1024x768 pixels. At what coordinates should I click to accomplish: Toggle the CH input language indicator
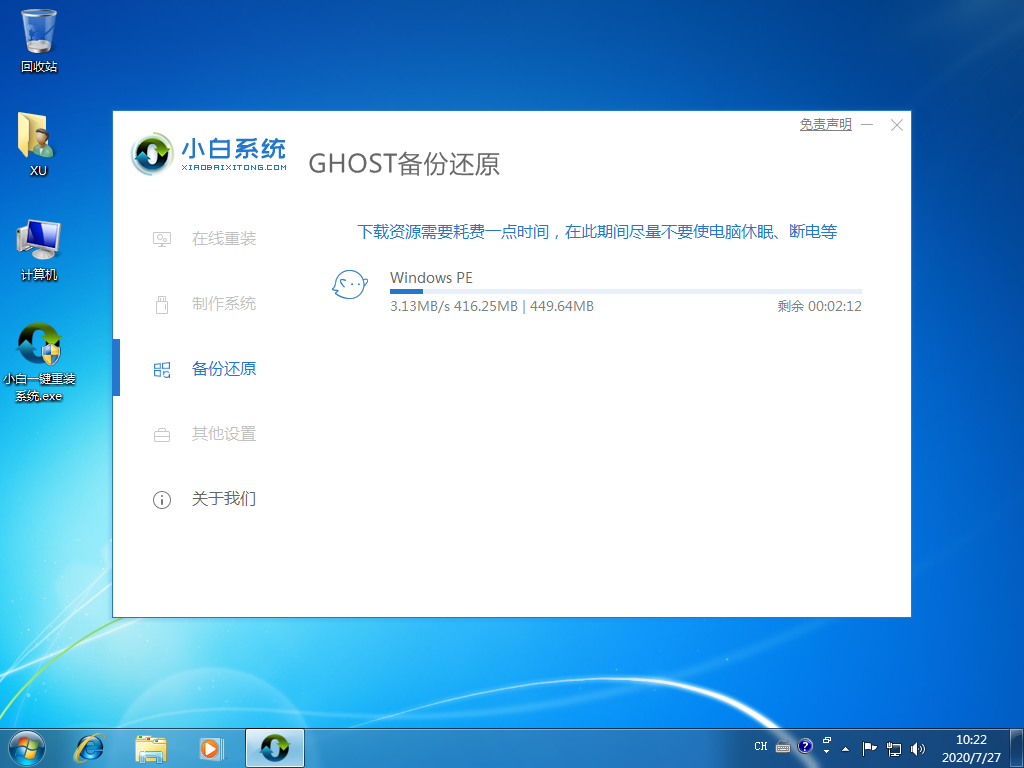click(x=761, y=747)
